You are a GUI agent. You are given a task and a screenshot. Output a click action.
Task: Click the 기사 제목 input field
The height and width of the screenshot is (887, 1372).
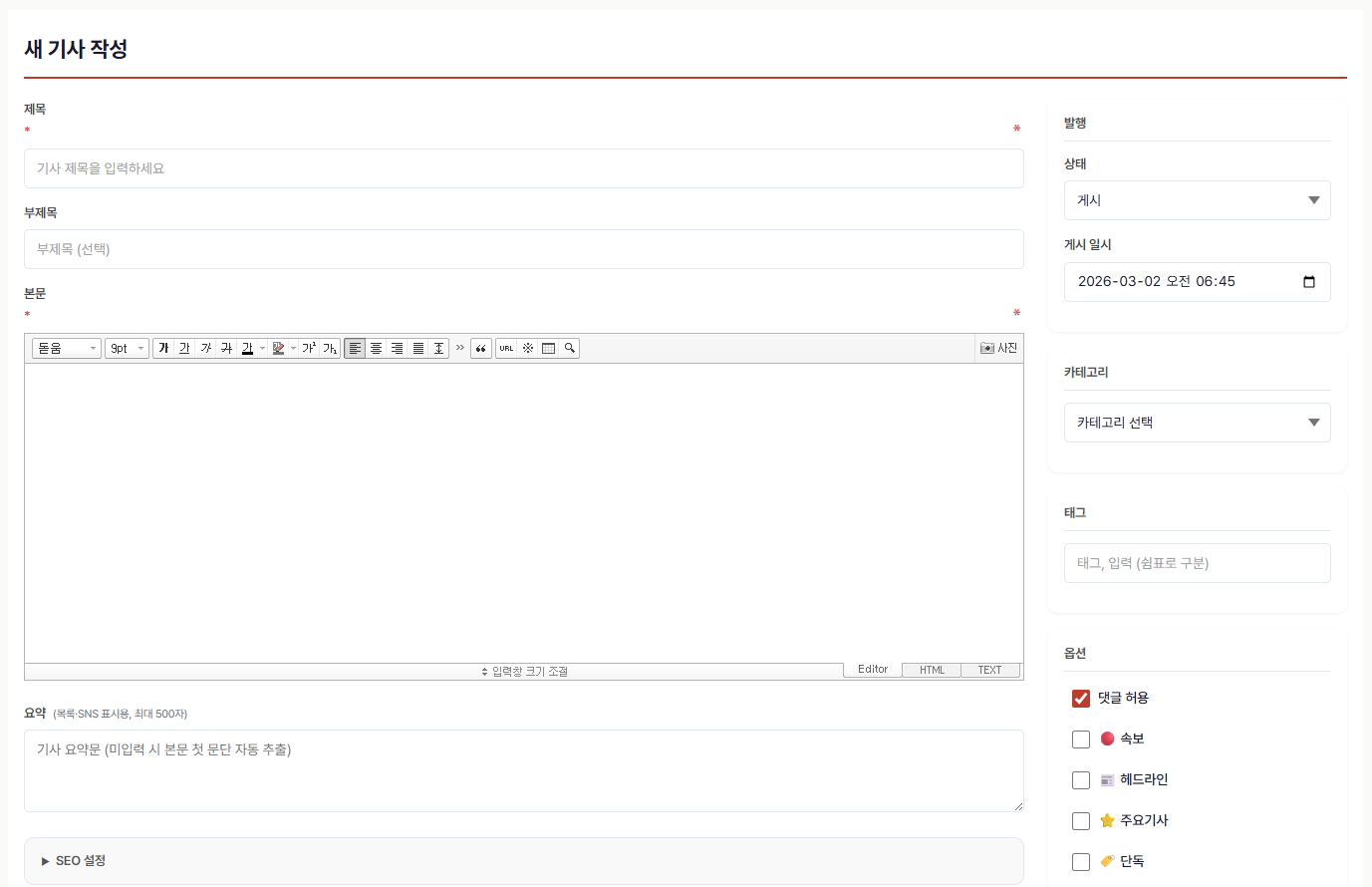point(523,168)
